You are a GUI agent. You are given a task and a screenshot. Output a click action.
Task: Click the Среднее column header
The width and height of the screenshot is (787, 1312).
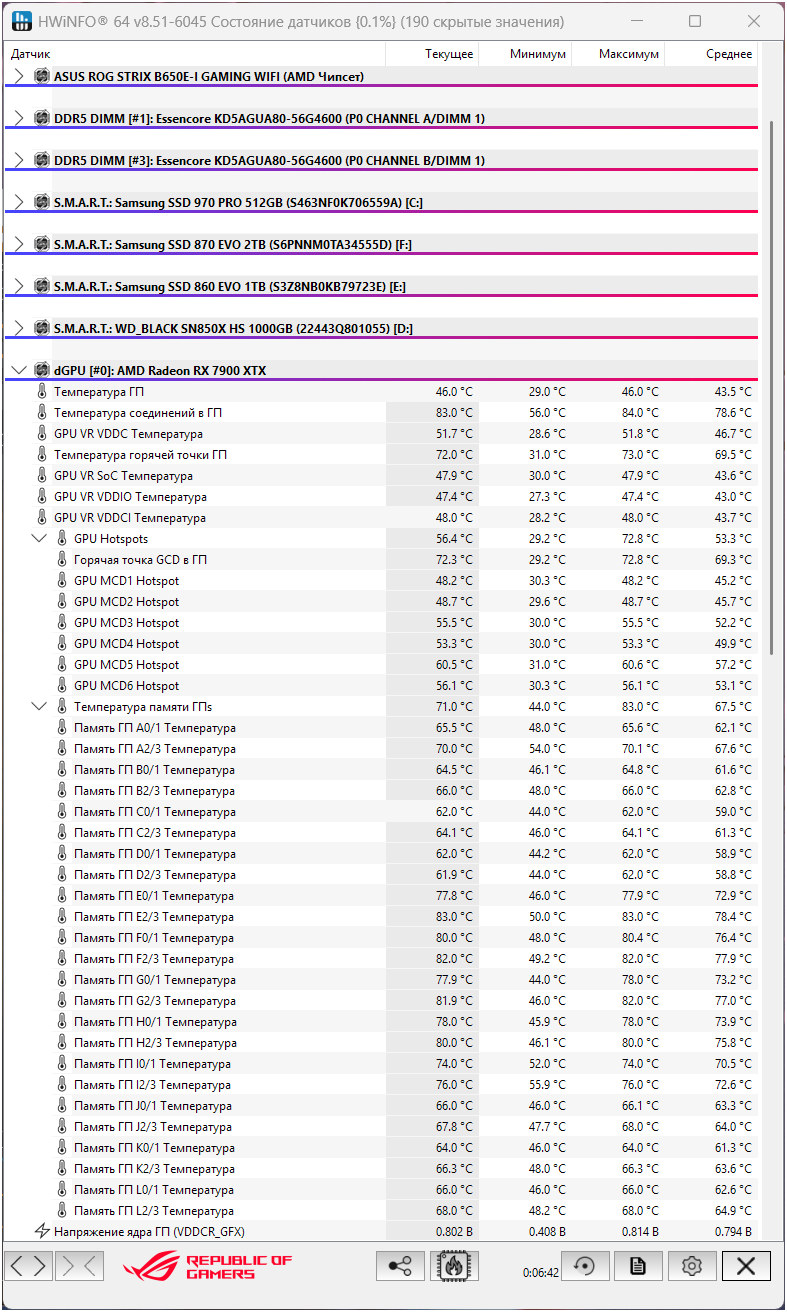pyautogui.click(x=711, y=54)
